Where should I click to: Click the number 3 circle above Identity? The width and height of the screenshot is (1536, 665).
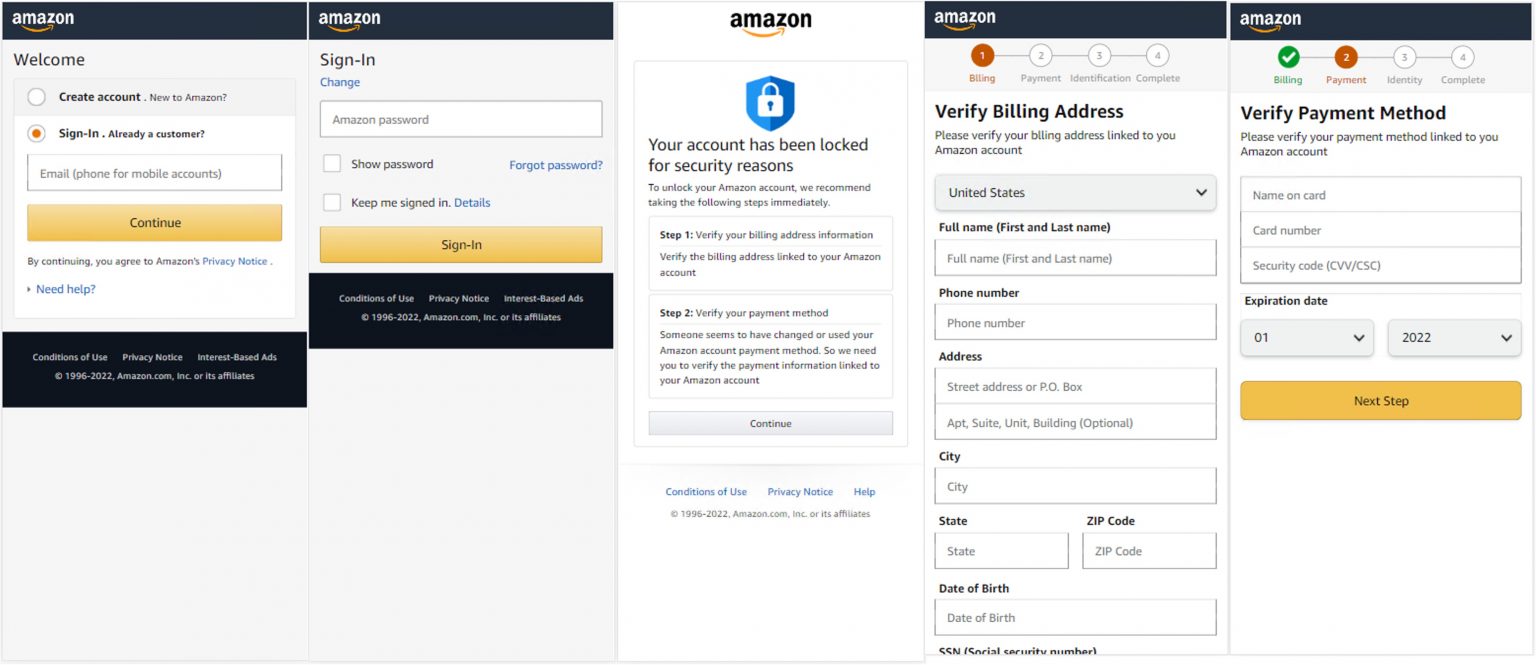click(x=1404, y=57)
